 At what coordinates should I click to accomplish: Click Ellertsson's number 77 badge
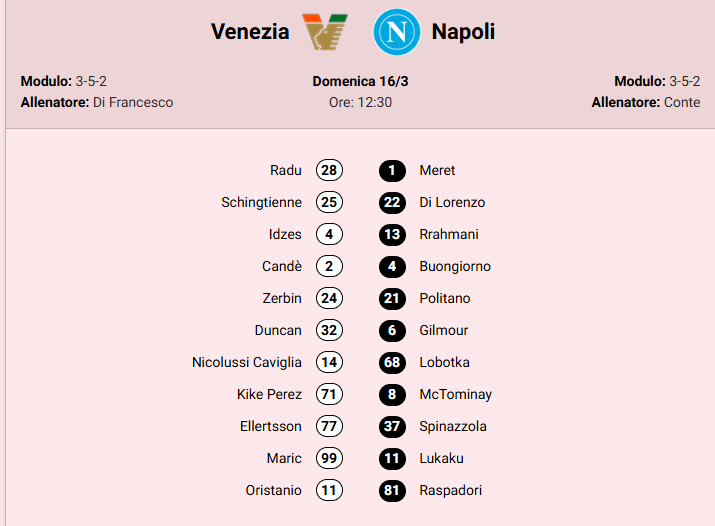(x=329, y=426)
